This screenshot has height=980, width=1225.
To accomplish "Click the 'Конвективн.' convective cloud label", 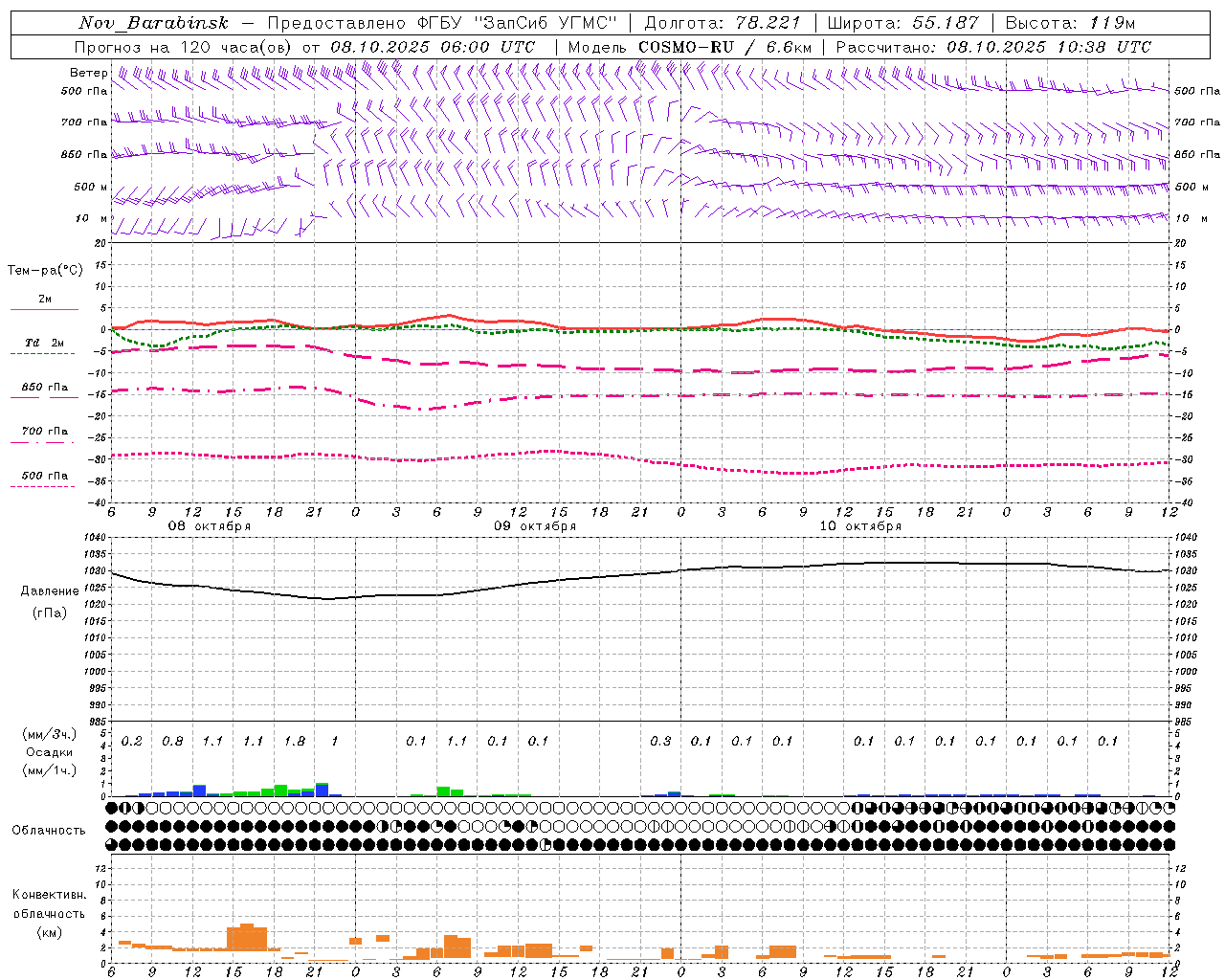I will [x=49, y=895].
